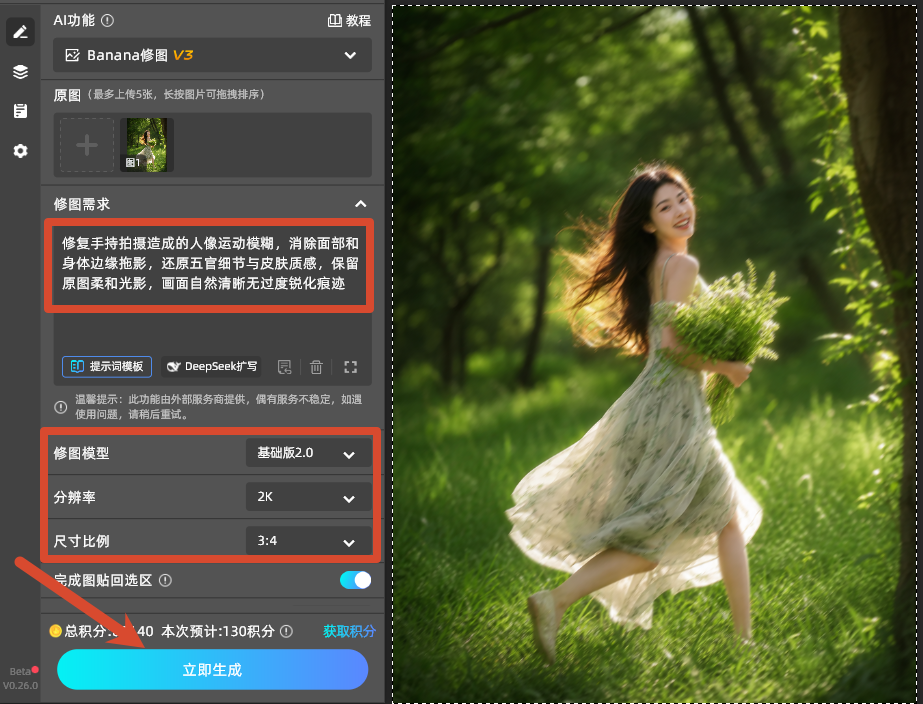The image size is (923, 704).
Task: Click the 本次预计:130积分 text
Action: [218, 631]
